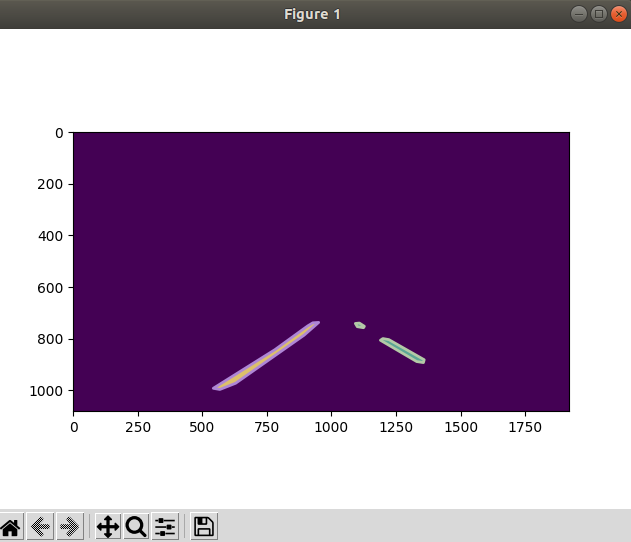This screenshot has height=542, width=631.
Task: Click the y-axis tick label 600
Action: pyautogui.click(x=50, y=288)
